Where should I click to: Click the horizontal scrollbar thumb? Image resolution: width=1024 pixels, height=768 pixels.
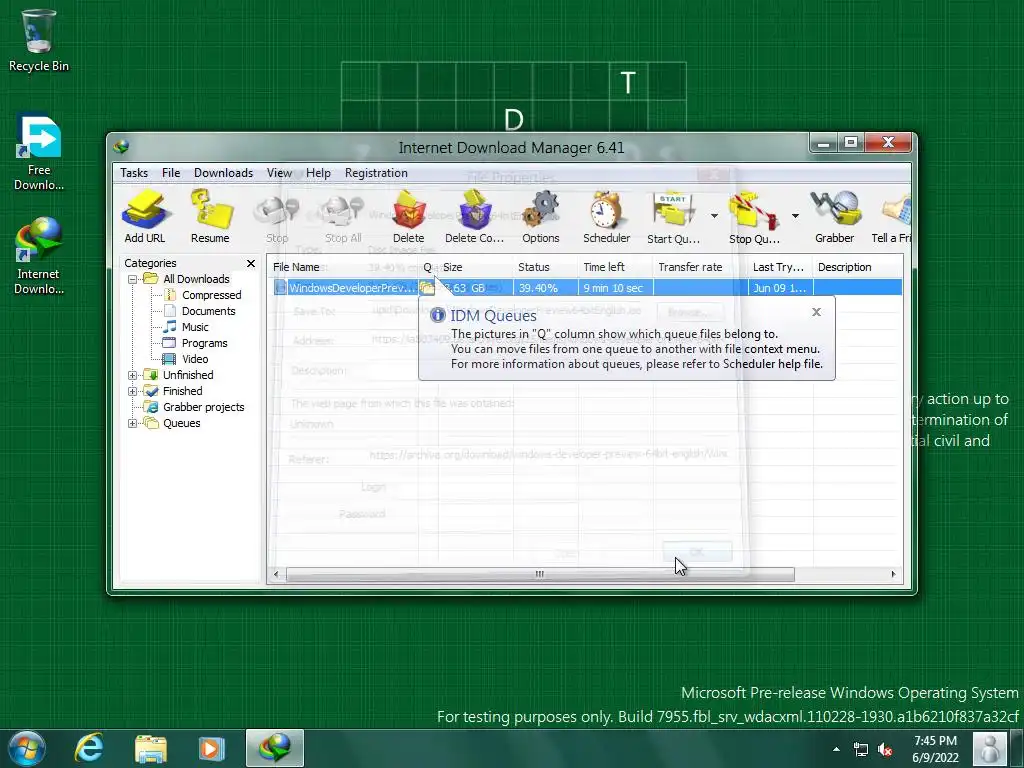(539, 575)
